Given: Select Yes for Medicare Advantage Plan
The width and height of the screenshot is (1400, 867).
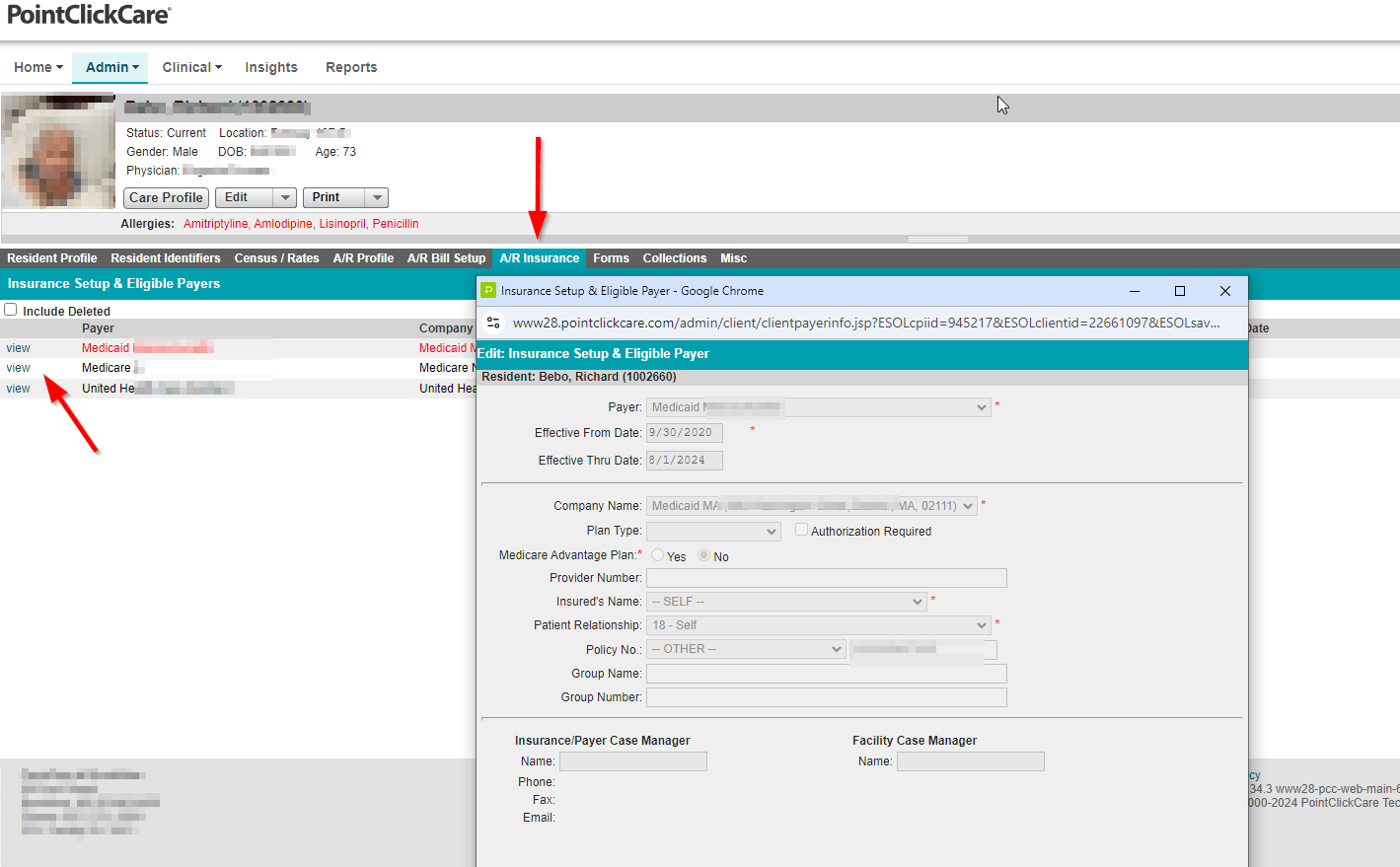Looking at the screenshot, I should (x=657, y=555).
